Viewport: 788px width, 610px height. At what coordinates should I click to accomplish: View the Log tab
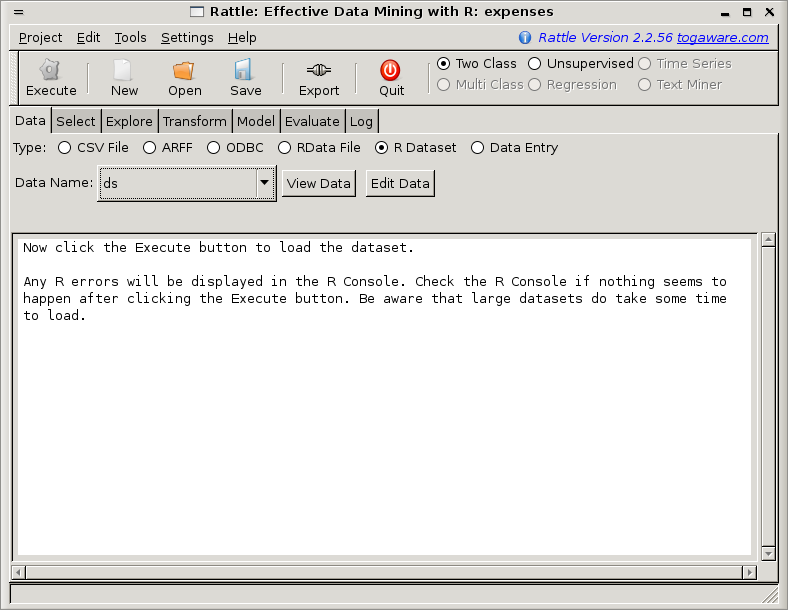(x=361, y=122)
